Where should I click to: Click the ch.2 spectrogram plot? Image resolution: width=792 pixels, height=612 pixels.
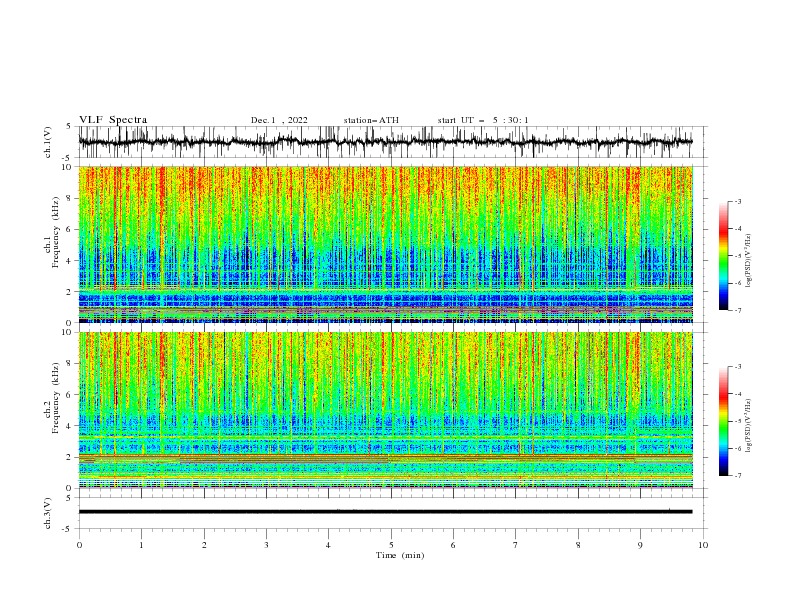point(385,410)
